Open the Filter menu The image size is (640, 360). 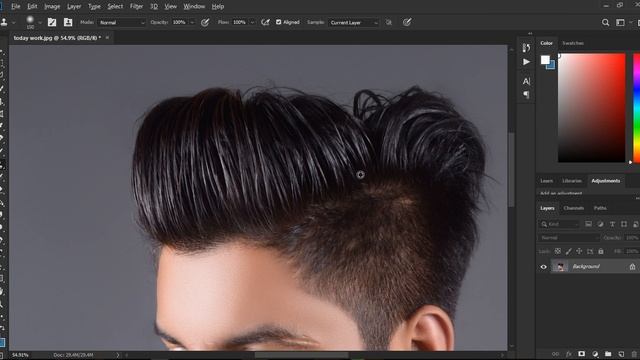(136, 7)
